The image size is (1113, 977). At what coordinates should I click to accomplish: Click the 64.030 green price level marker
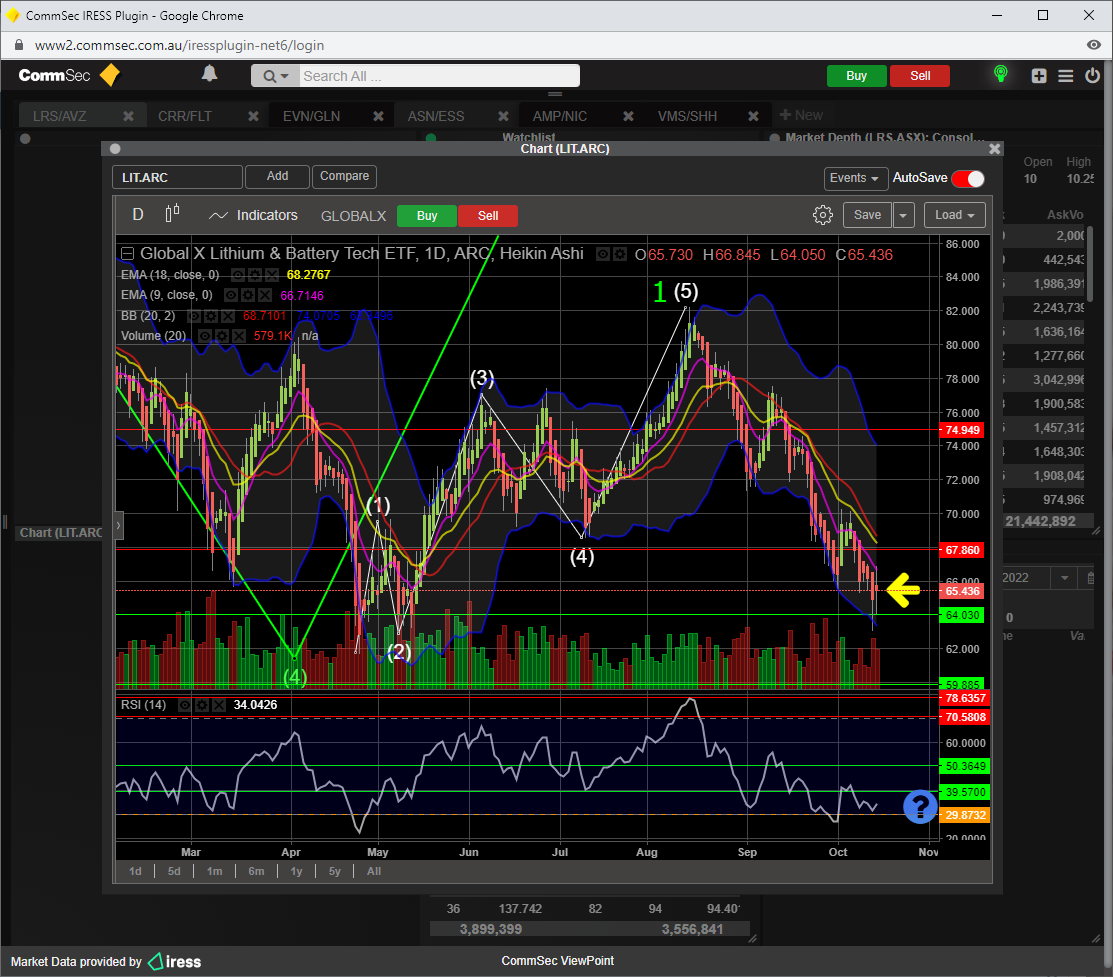pyautogui.click(x=963, y=615)
